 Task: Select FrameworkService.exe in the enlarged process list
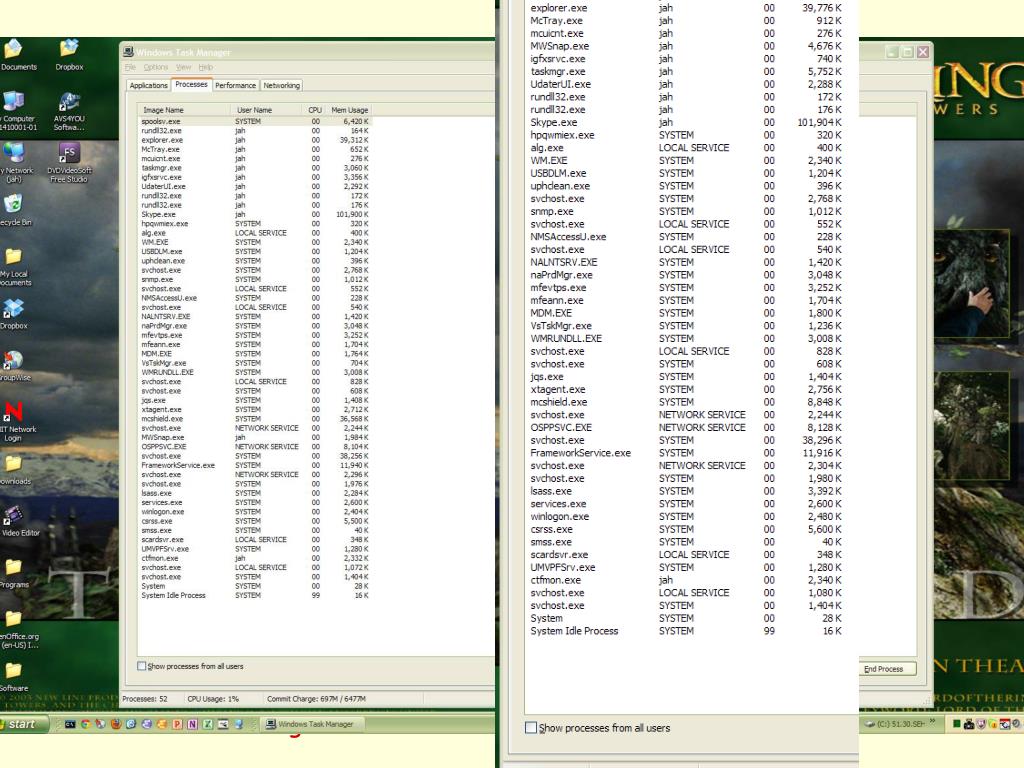pyautogui.click(x=686, y=453)
